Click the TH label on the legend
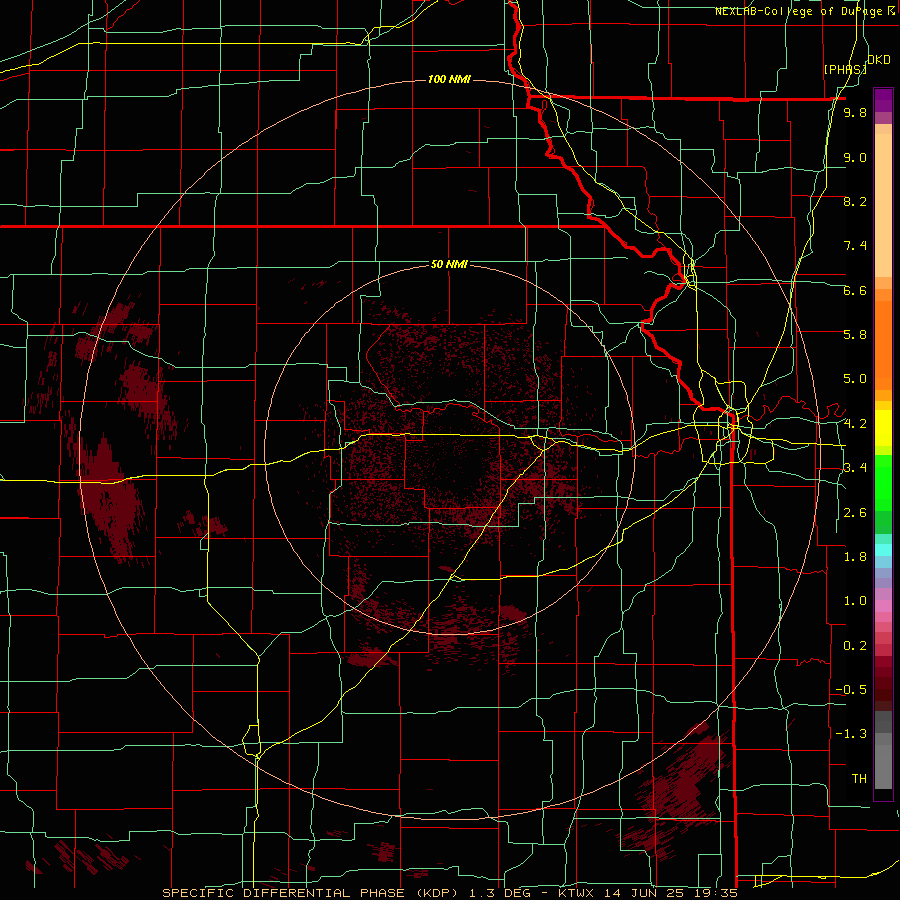The width and height of the screenshot is (900, 900). click(859, 779)
